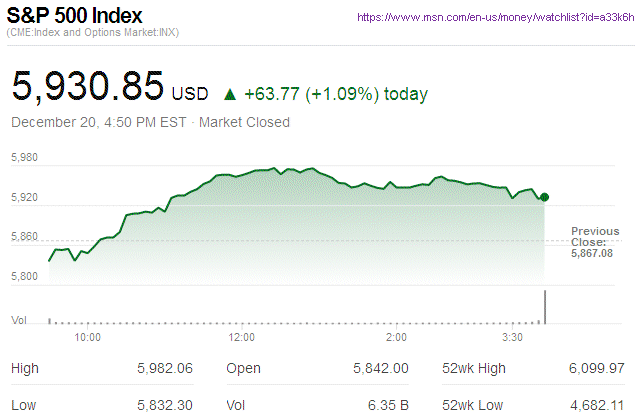640x420 pixels.
Task: Click the 10:00 time axis label
Action: coord(88,338)
